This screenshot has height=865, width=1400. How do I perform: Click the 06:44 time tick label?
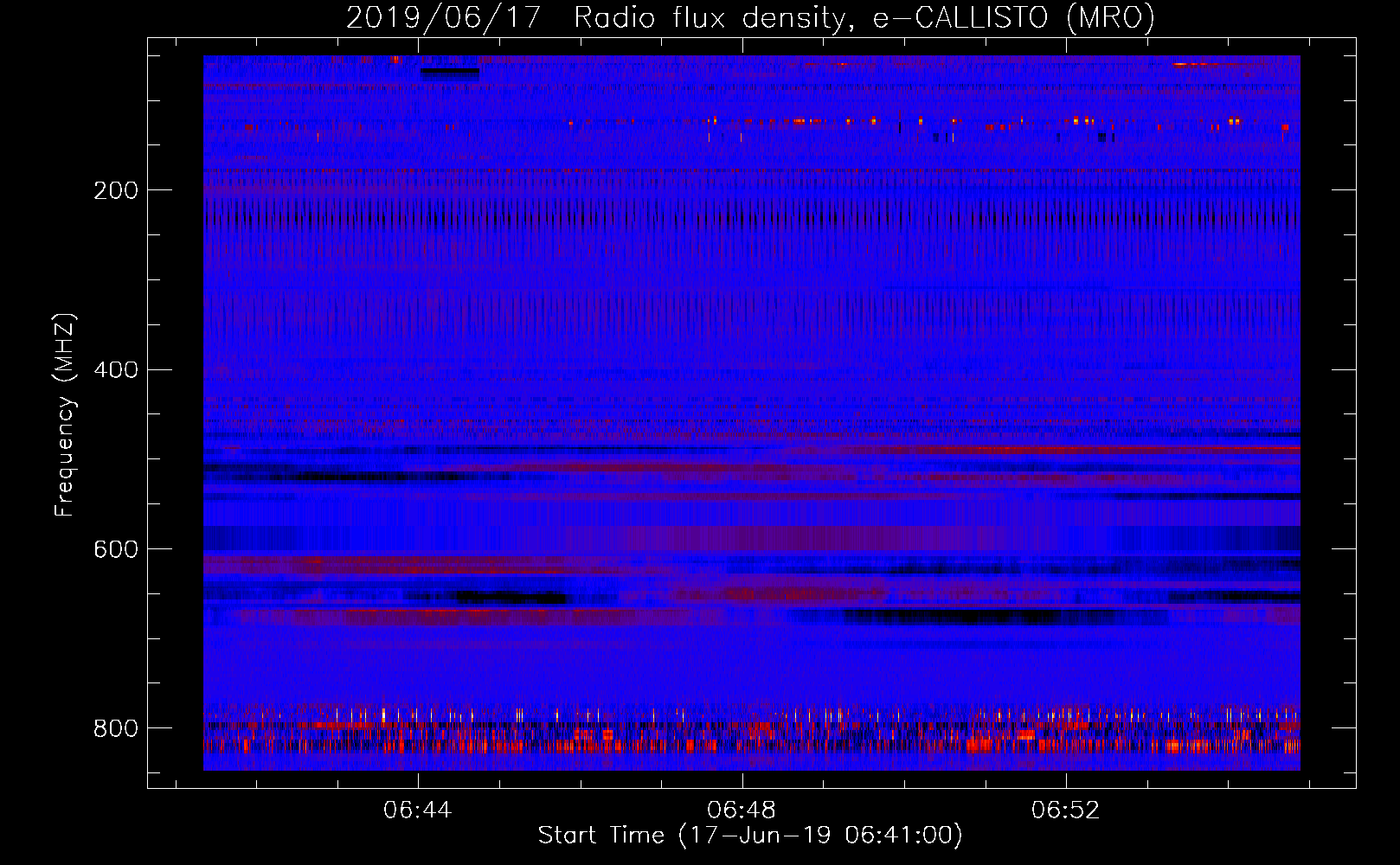418,811
